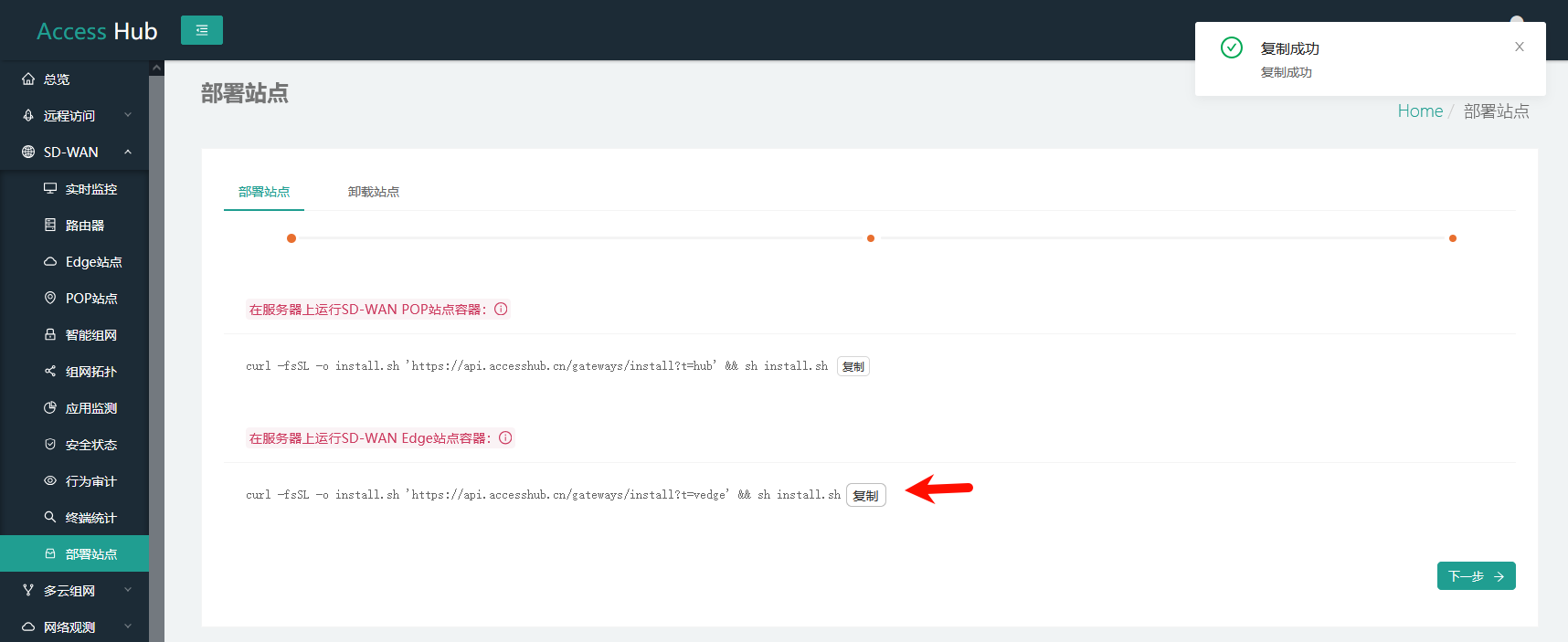Image resolution: width=1568 pixels, height=642 pixels.
Task: Show info icon next to Edge站点容器
Action: click(x=505, y=437)
